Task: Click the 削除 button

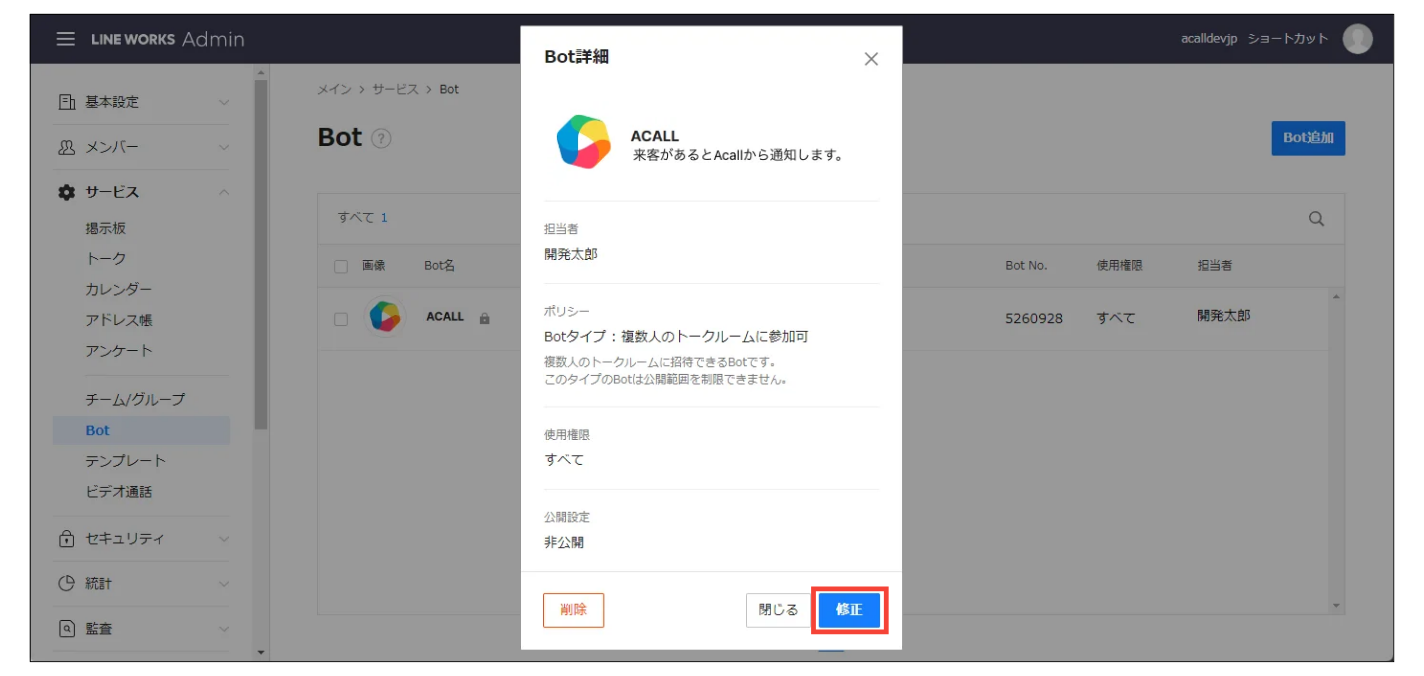Action: point(573,610)
